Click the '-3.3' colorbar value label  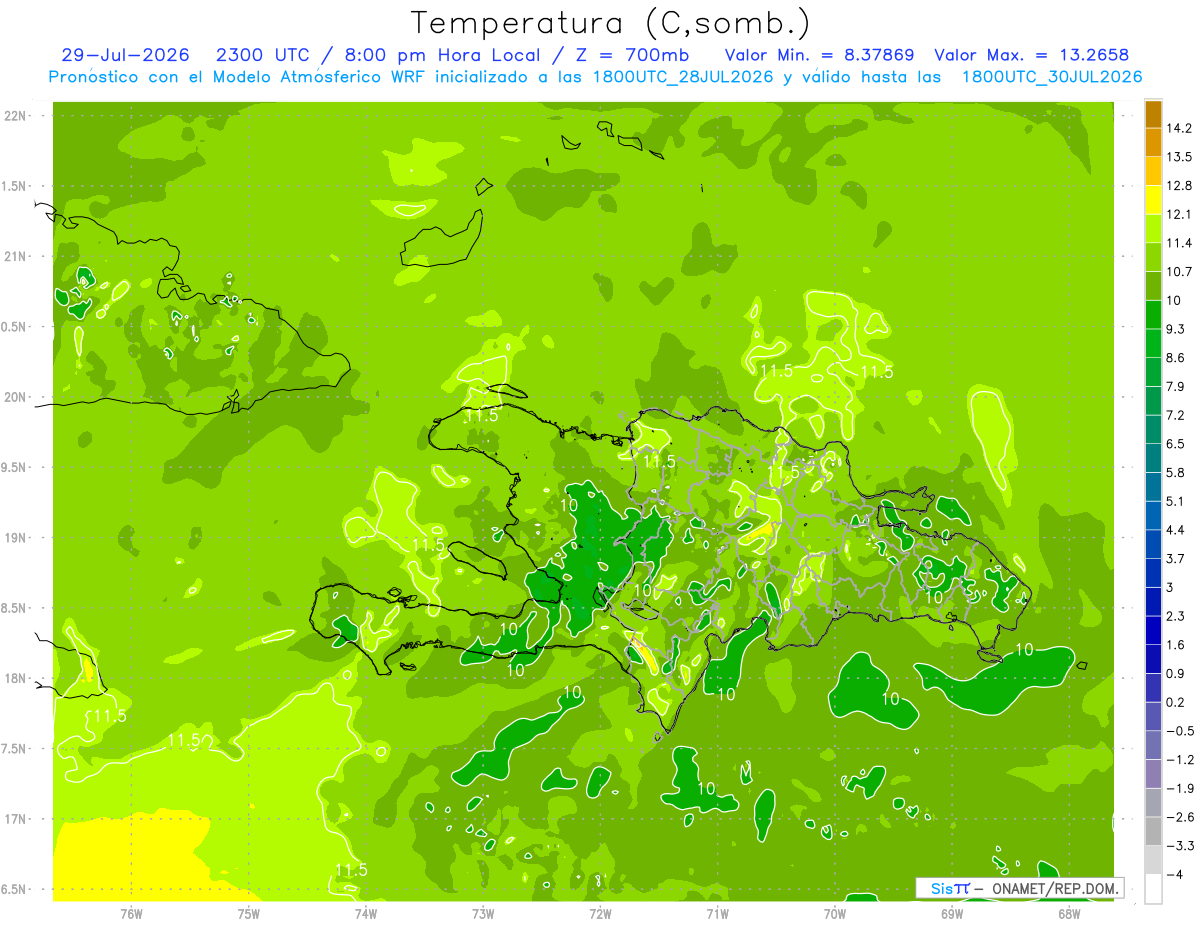coord(1180,846)
